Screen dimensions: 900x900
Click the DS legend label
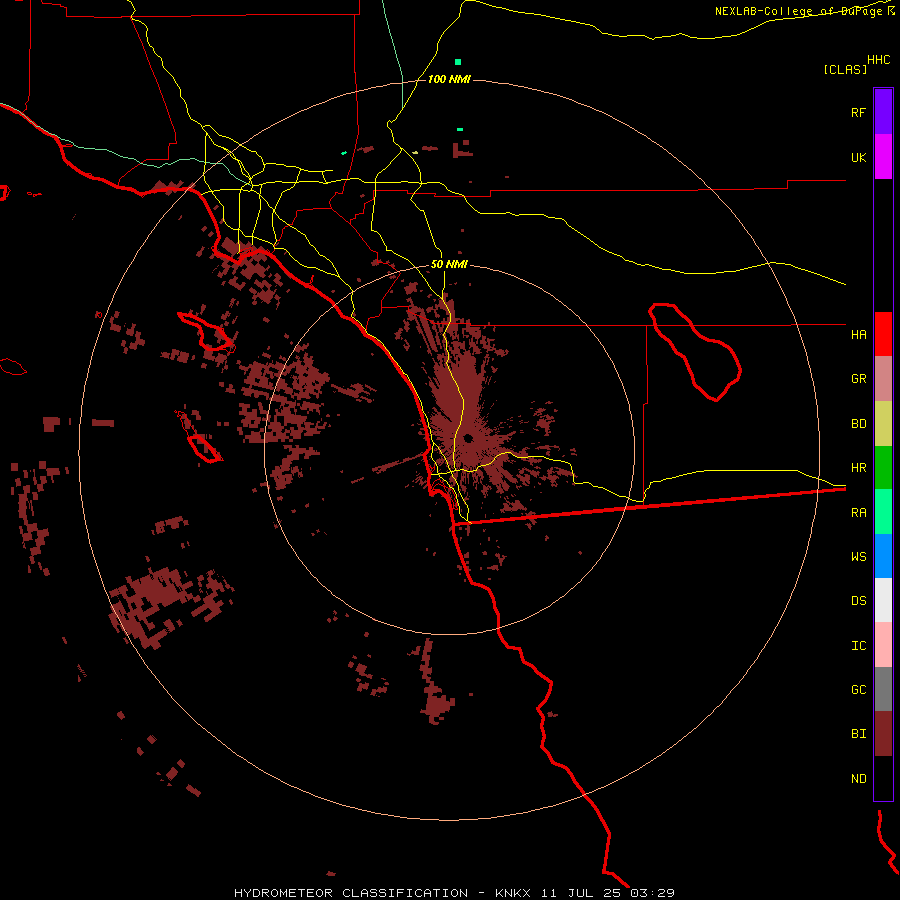858,600
